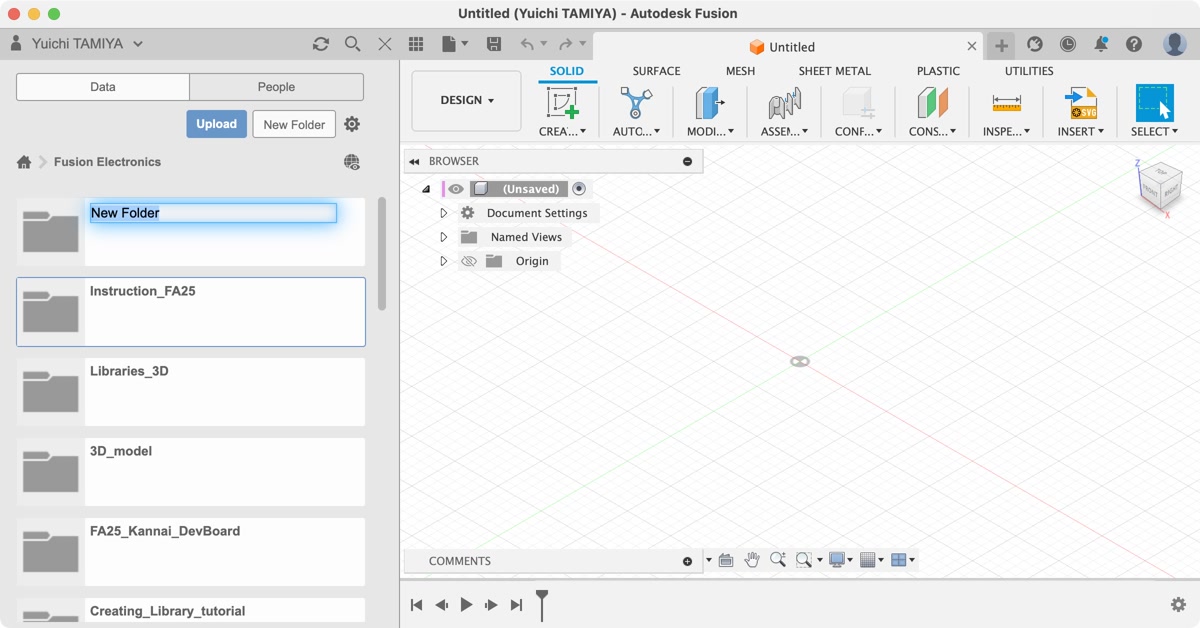This screenshot has height=628, width=1200.
Task: Collapse the Browser panel with minus button
Action: 687,161
